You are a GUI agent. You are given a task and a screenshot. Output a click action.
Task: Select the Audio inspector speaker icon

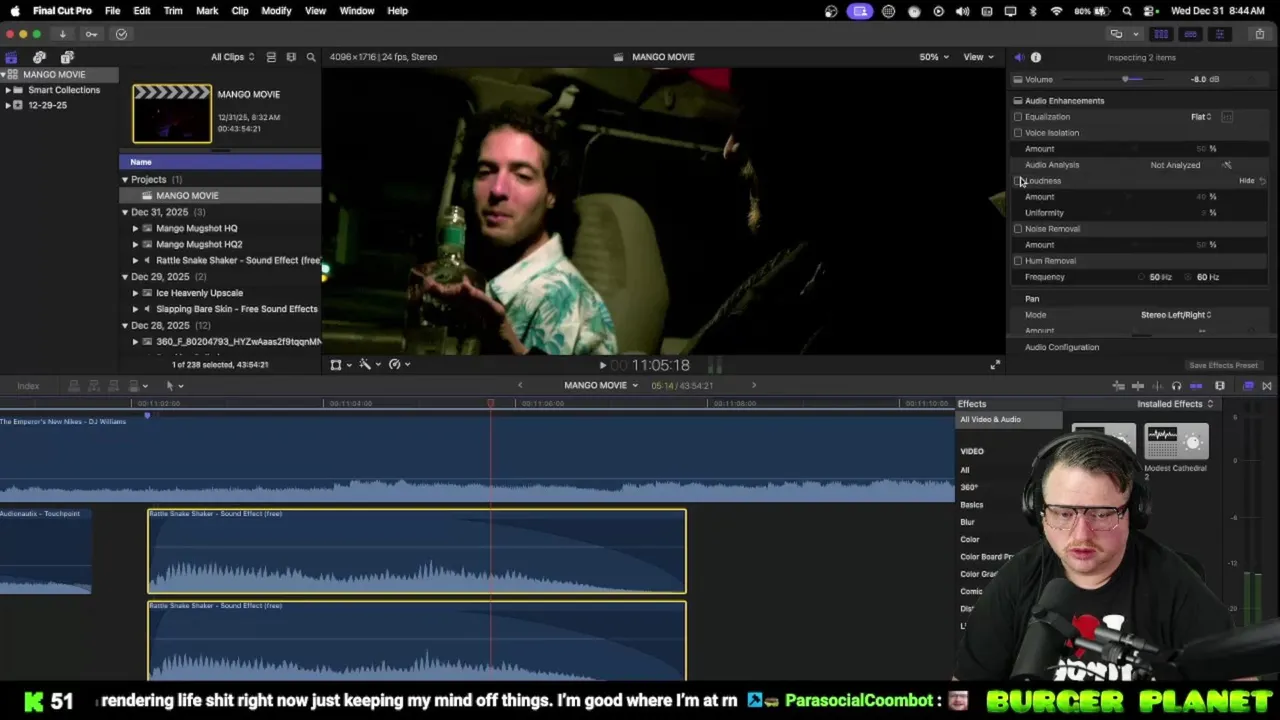(x=1018, y=57)
